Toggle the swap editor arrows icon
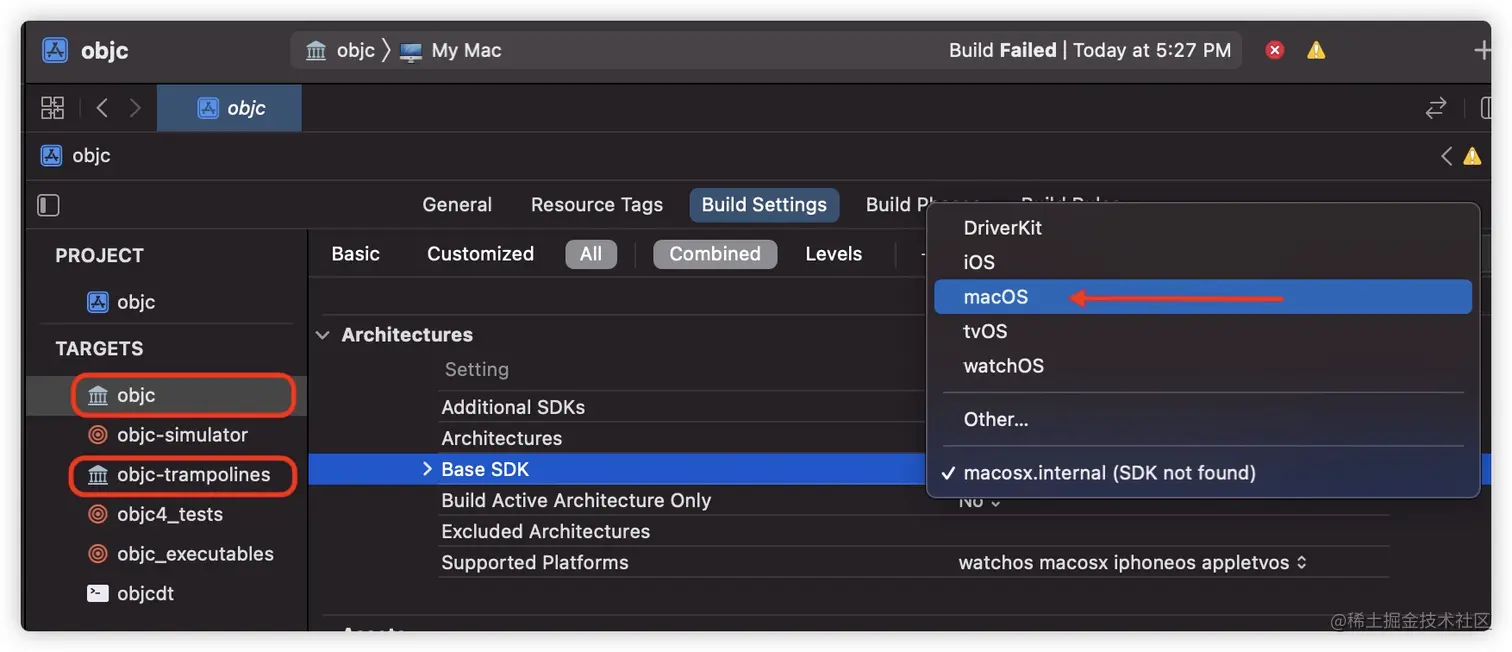Viewport: 1512px width, 652px height. [1436, 108]
